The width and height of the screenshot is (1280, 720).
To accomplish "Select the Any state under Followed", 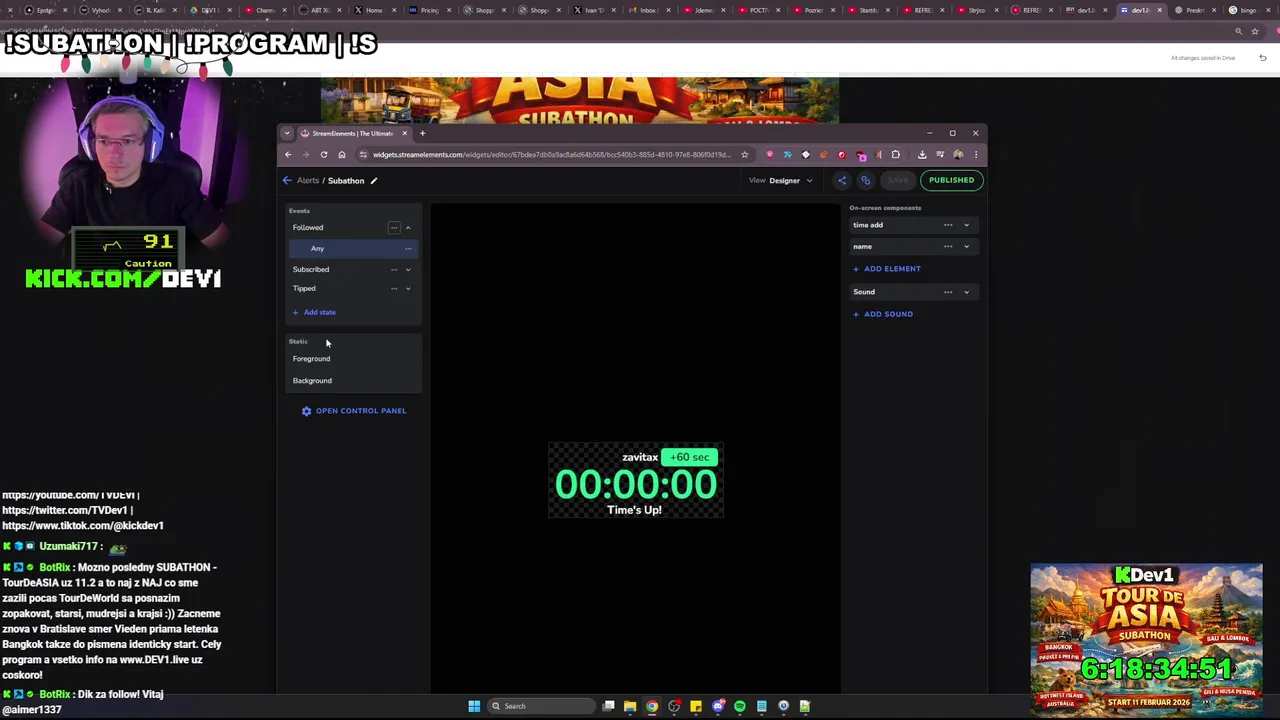I will (352, 249).
